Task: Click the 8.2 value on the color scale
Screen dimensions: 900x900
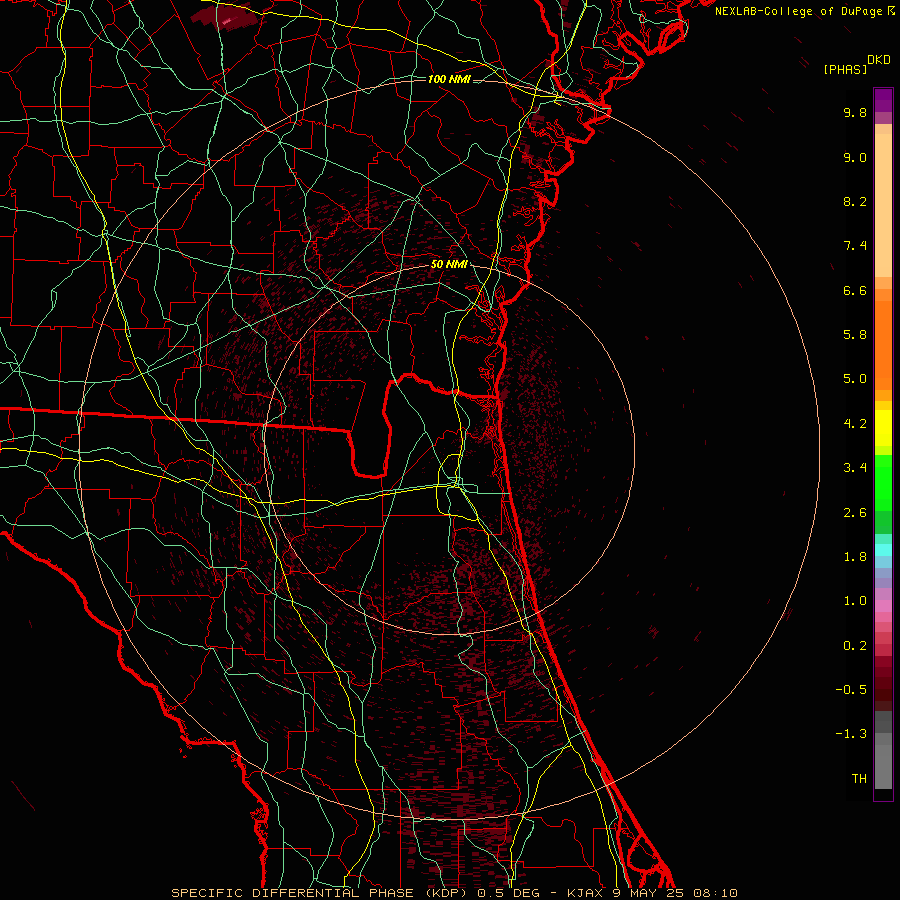Action: point(855,201)
